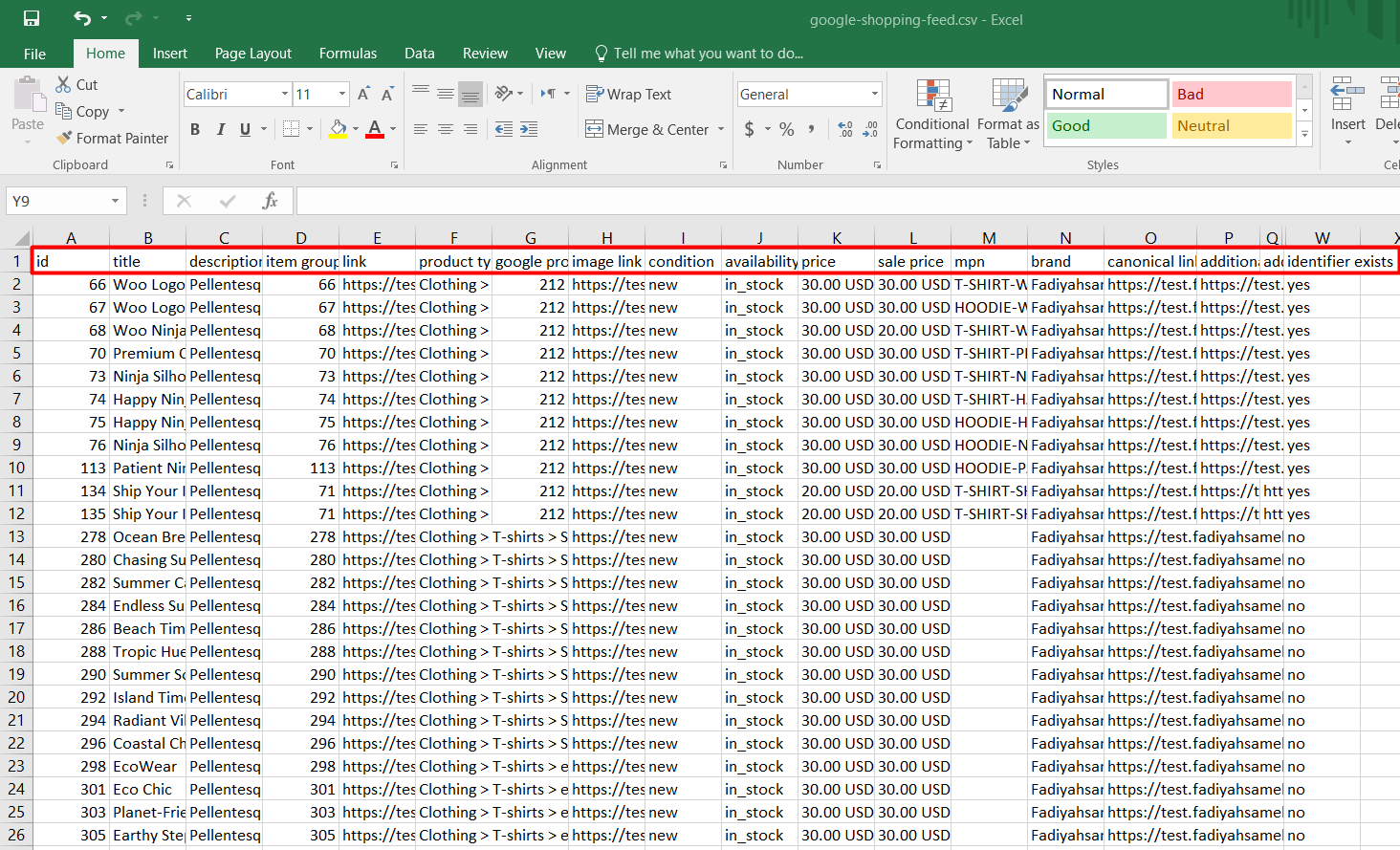The height and width of the screenshot is (850, 1400).
Task: Click the Middle Align icon
Action: pos(446,94)
